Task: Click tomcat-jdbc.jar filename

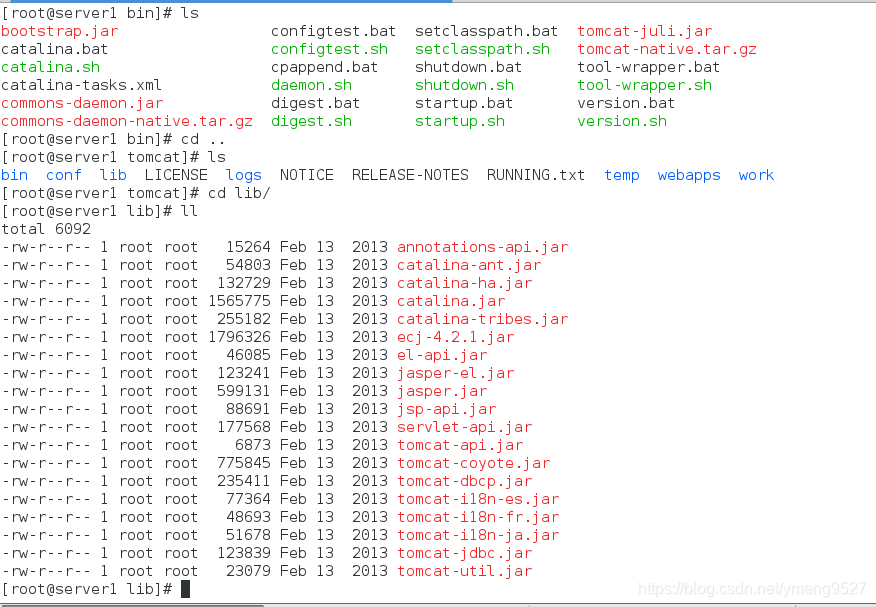Action: (x=465, y=553)
